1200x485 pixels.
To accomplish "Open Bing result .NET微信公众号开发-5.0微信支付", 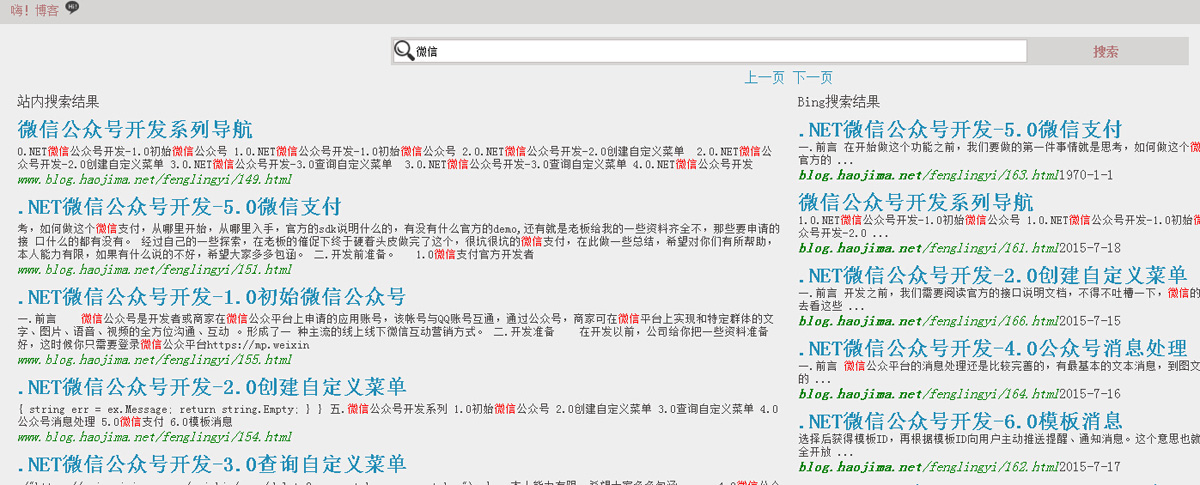I will click(960, 129).
